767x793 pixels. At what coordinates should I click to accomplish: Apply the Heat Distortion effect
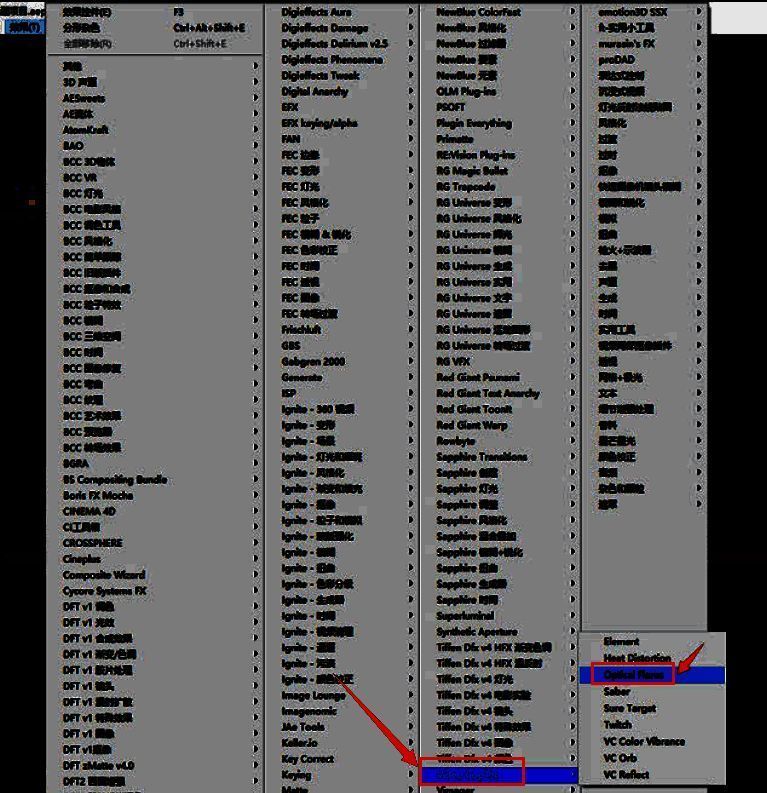[x=637, y=658]
